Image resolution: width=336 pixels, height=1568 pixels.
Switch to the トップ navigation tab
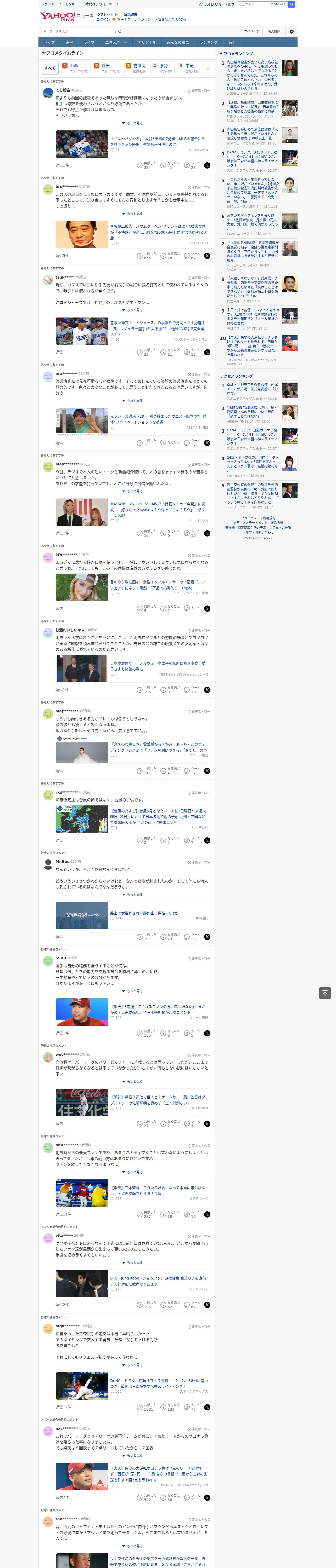pos(49,43)
